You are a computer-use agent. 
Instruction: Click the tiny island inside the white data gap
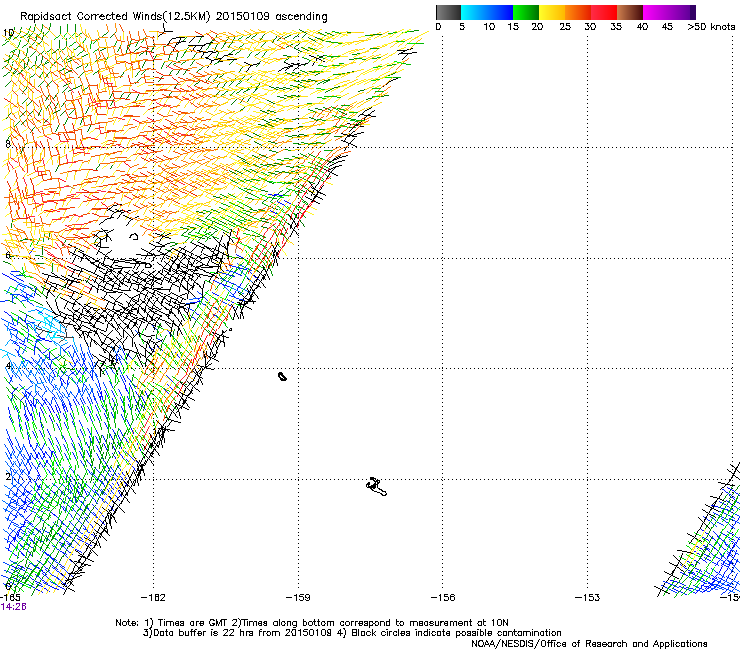[134, 236]
